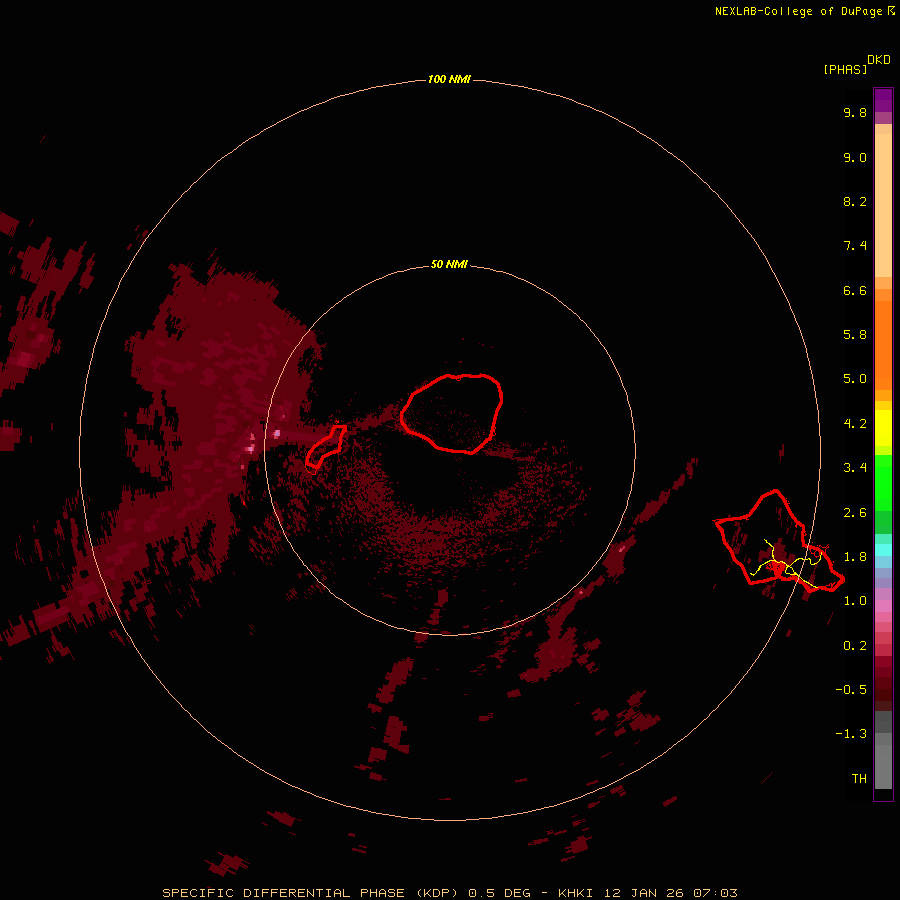Click the TH threshold legend label
This screenshot has height=900, width=900.
click(x=859, y=779)
